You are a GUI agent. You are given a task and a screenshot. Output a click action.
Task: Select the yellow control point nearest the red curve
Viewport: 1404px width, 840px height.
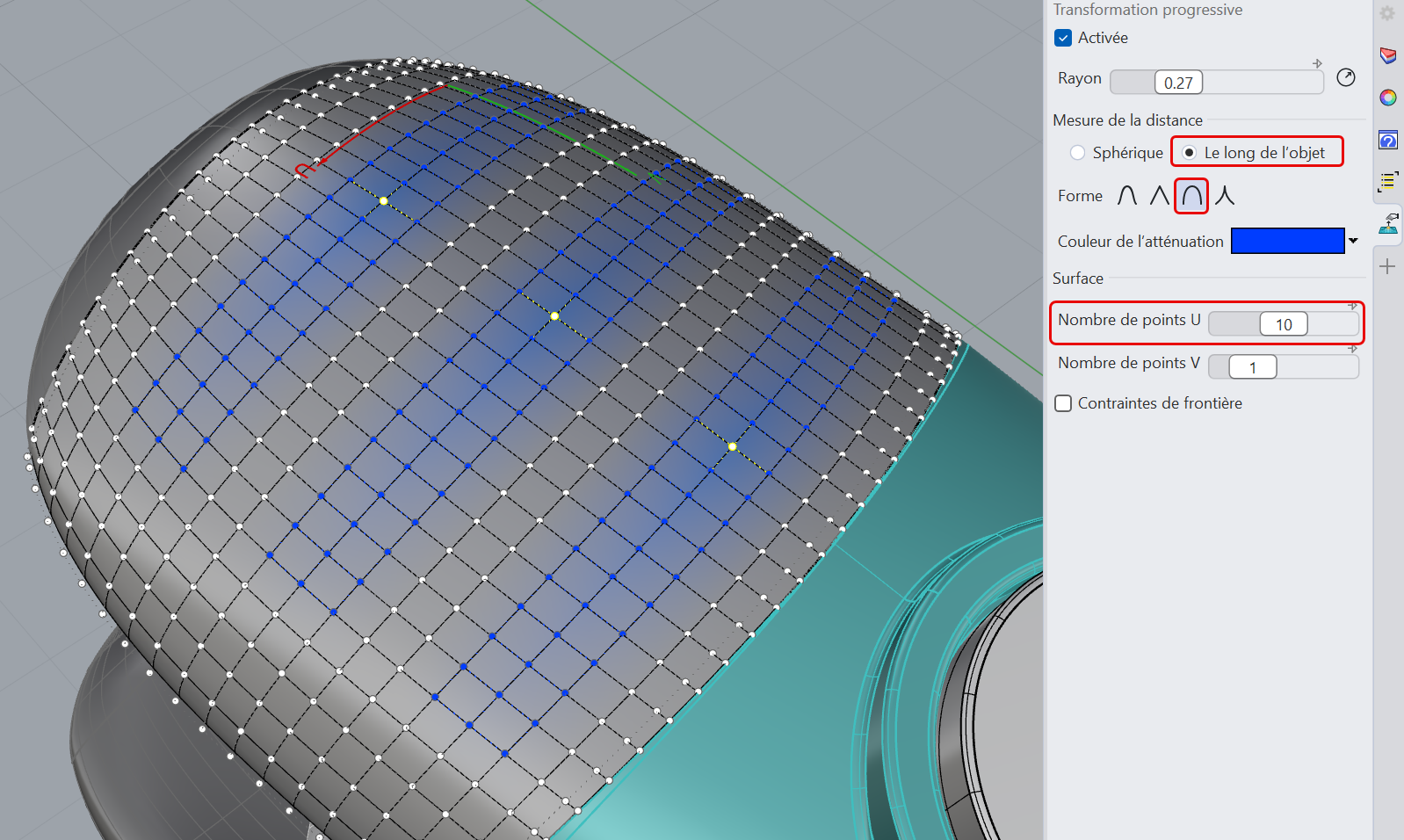pos(383,201)
